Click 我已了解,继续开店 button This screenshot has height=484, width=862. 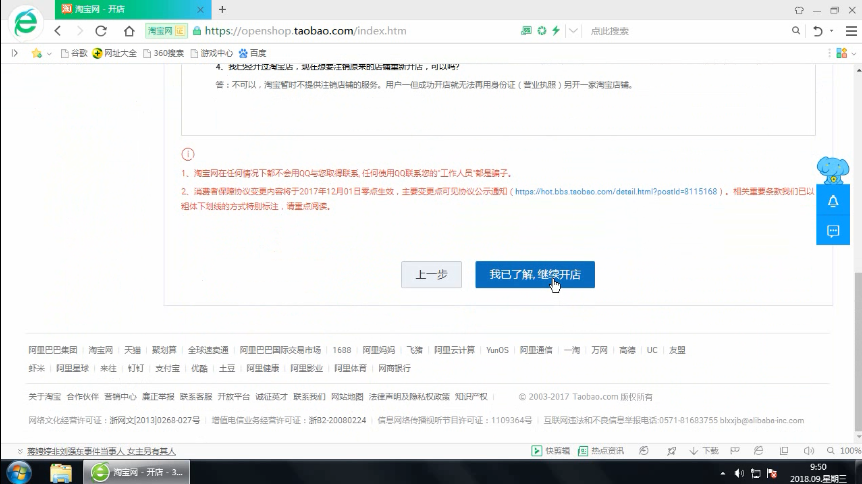(535, 274)
